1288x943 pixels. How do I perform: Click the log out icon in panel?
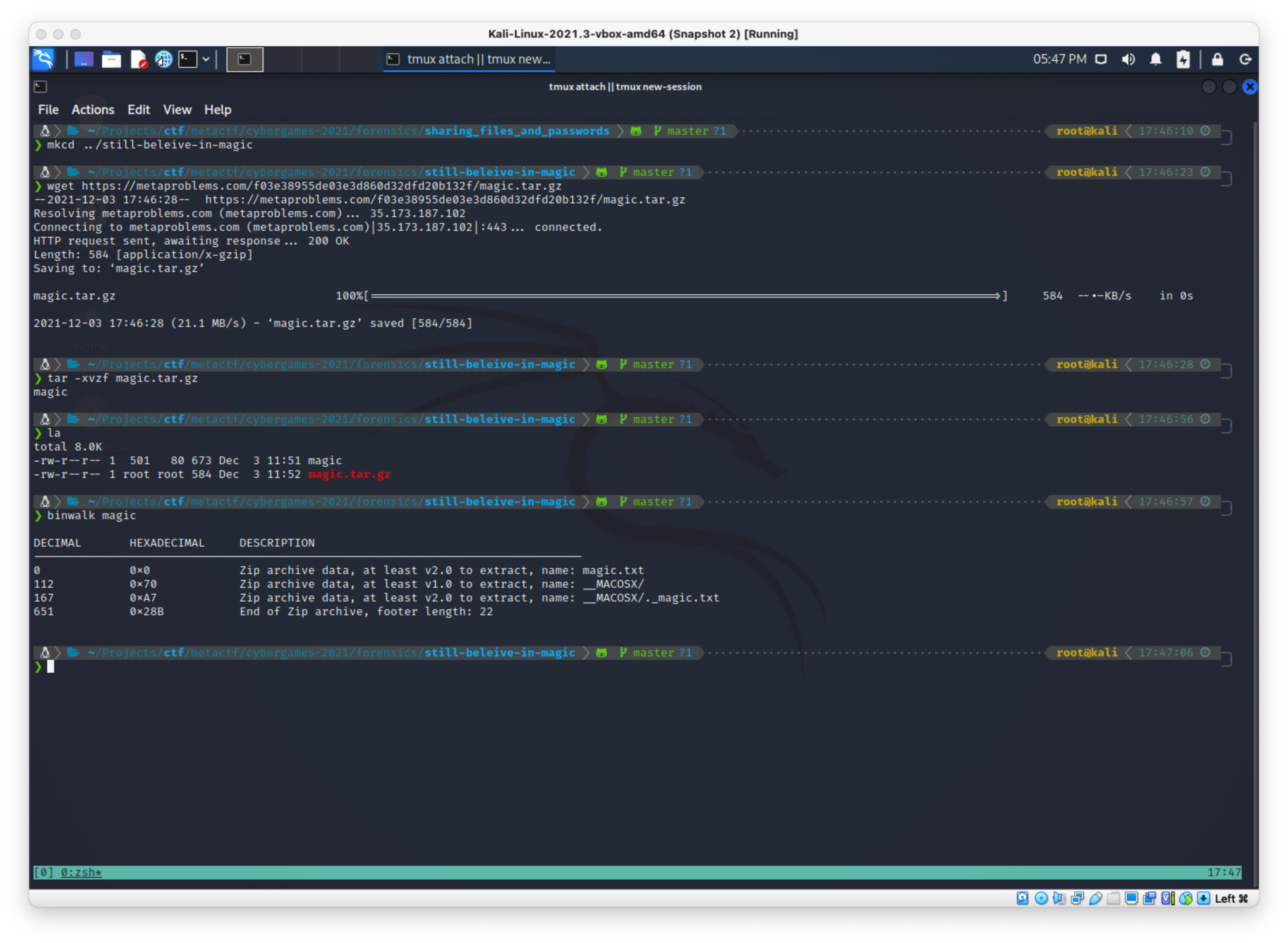click(1245, 59)
